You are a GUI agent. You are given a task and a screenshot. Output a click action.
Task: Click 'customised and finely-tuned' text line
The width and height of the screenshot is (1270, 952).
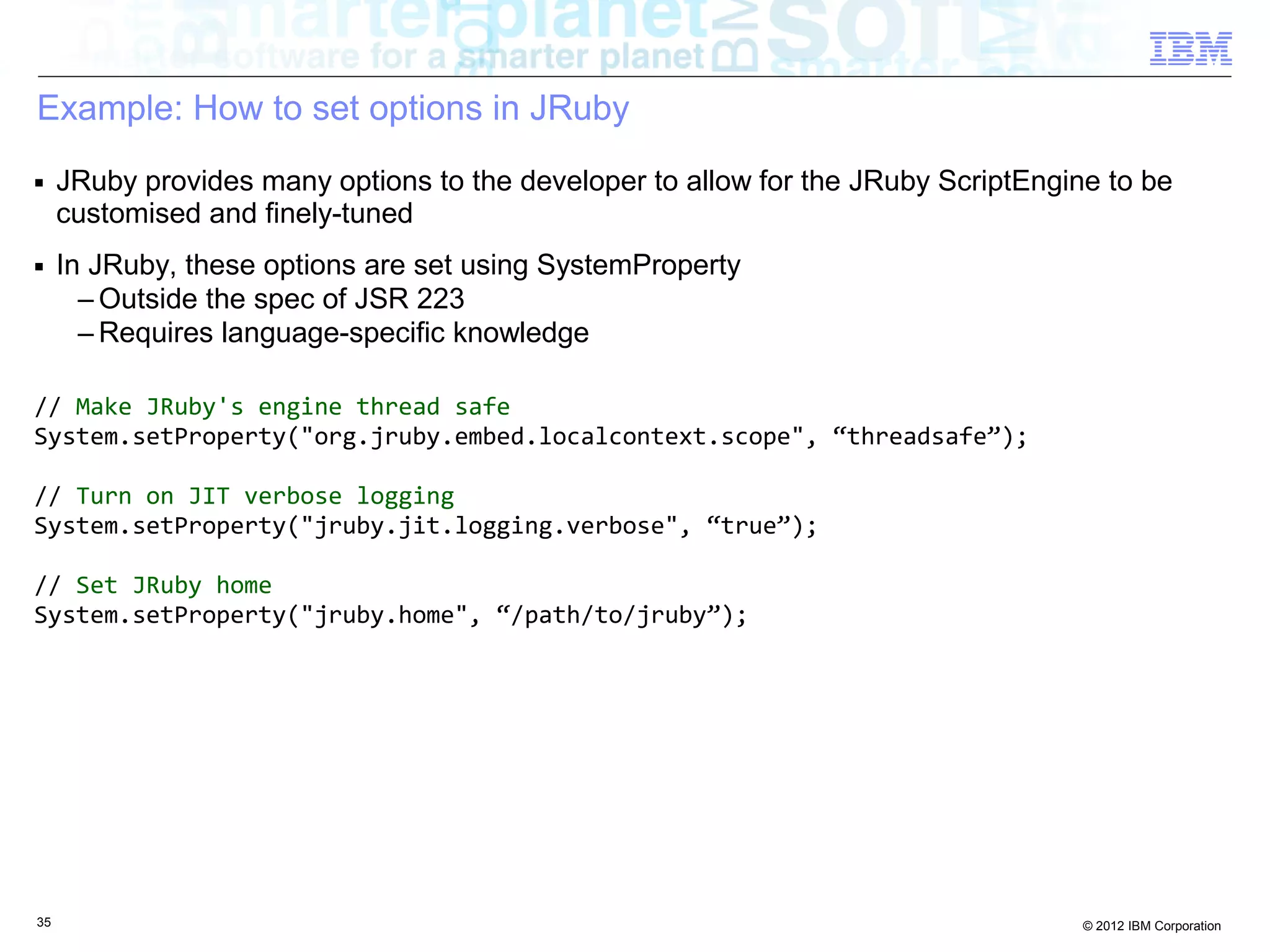click(x=234, y=214)
